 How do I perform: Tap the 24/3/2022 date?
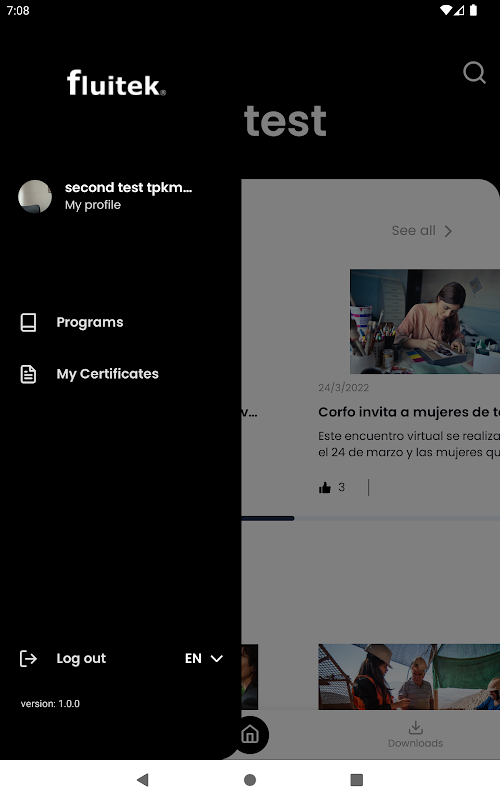click(x=343, y=388)
